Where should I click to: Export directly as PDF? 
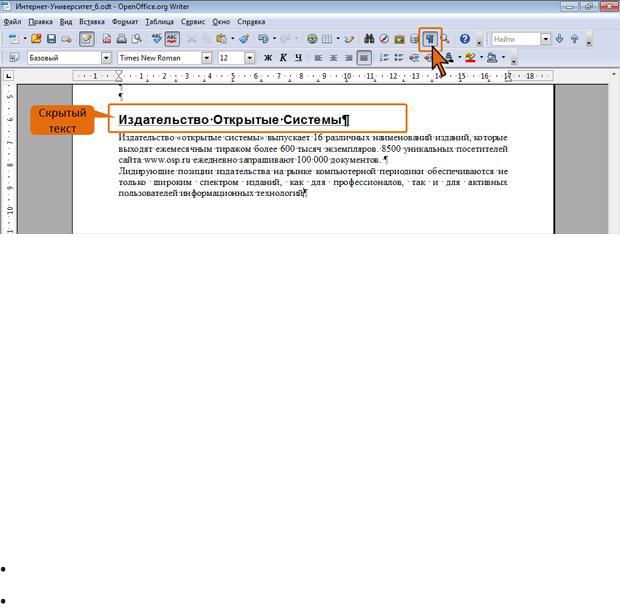click(x=107, y=39)
